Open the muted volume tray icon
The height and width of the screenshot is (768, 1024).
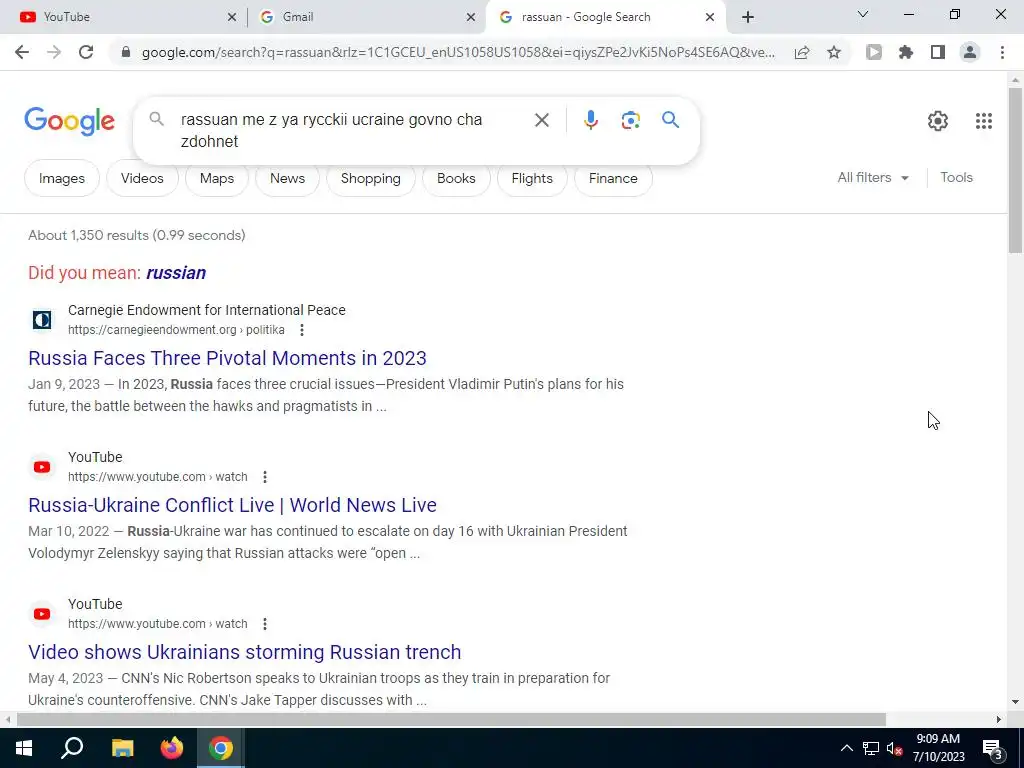895,748
